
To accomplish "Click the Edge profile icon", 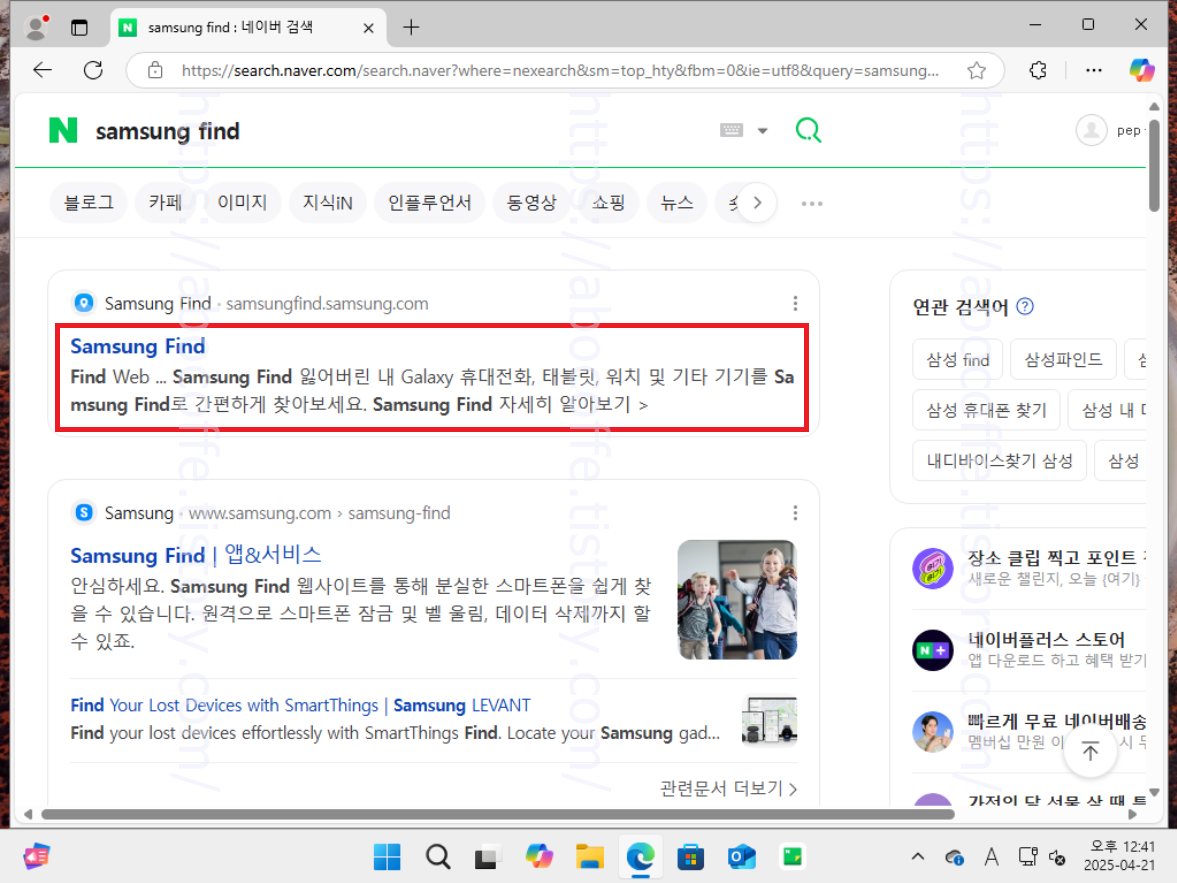I will click(35, 27).
